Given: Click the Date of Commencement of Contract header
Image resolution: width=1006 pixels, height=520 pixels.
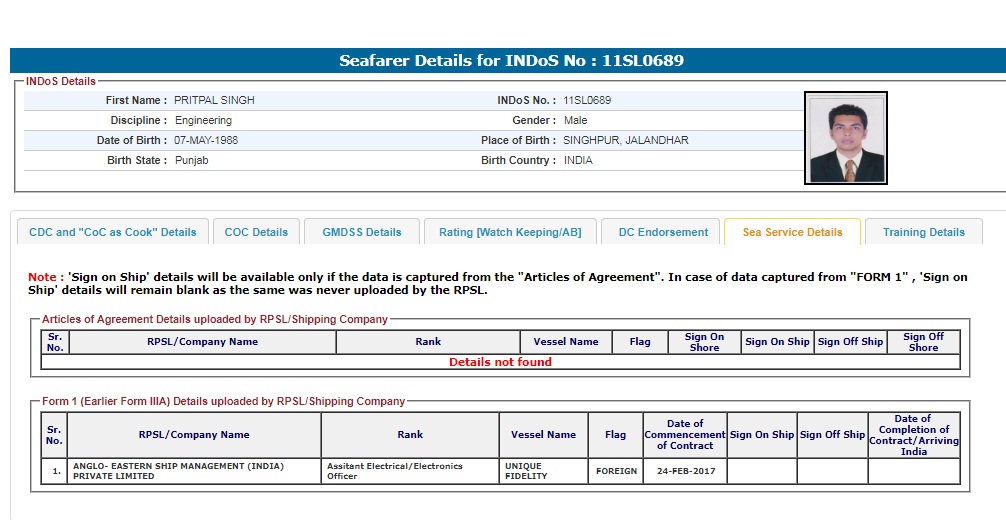Looking at the screenshot, I should tap(685, 435).
